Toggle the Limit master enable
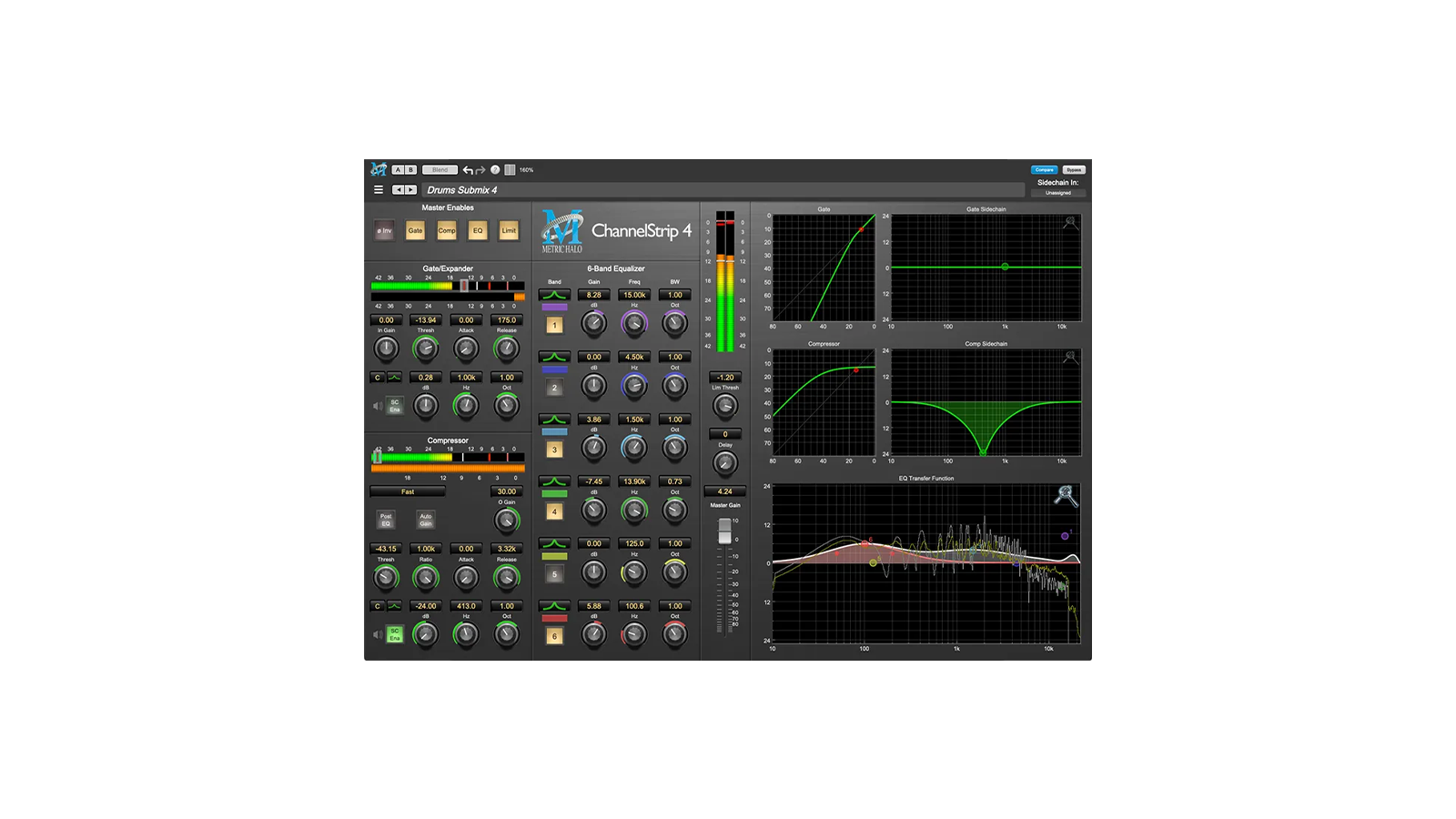The width and height of the screenshot is (1456, 819). tap(509, 230)
